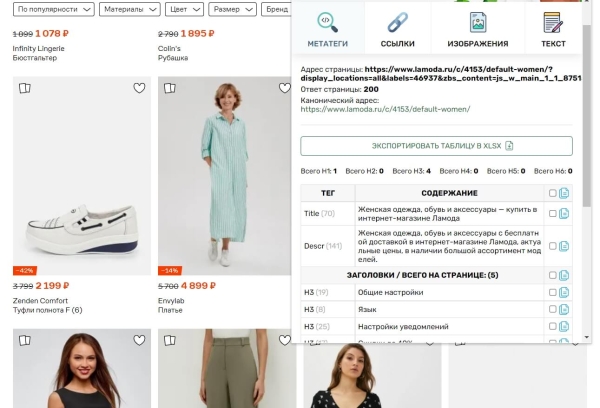Click compare icon on Zenden shoes card
Screen dimensions: 600x408
point(25,88)
